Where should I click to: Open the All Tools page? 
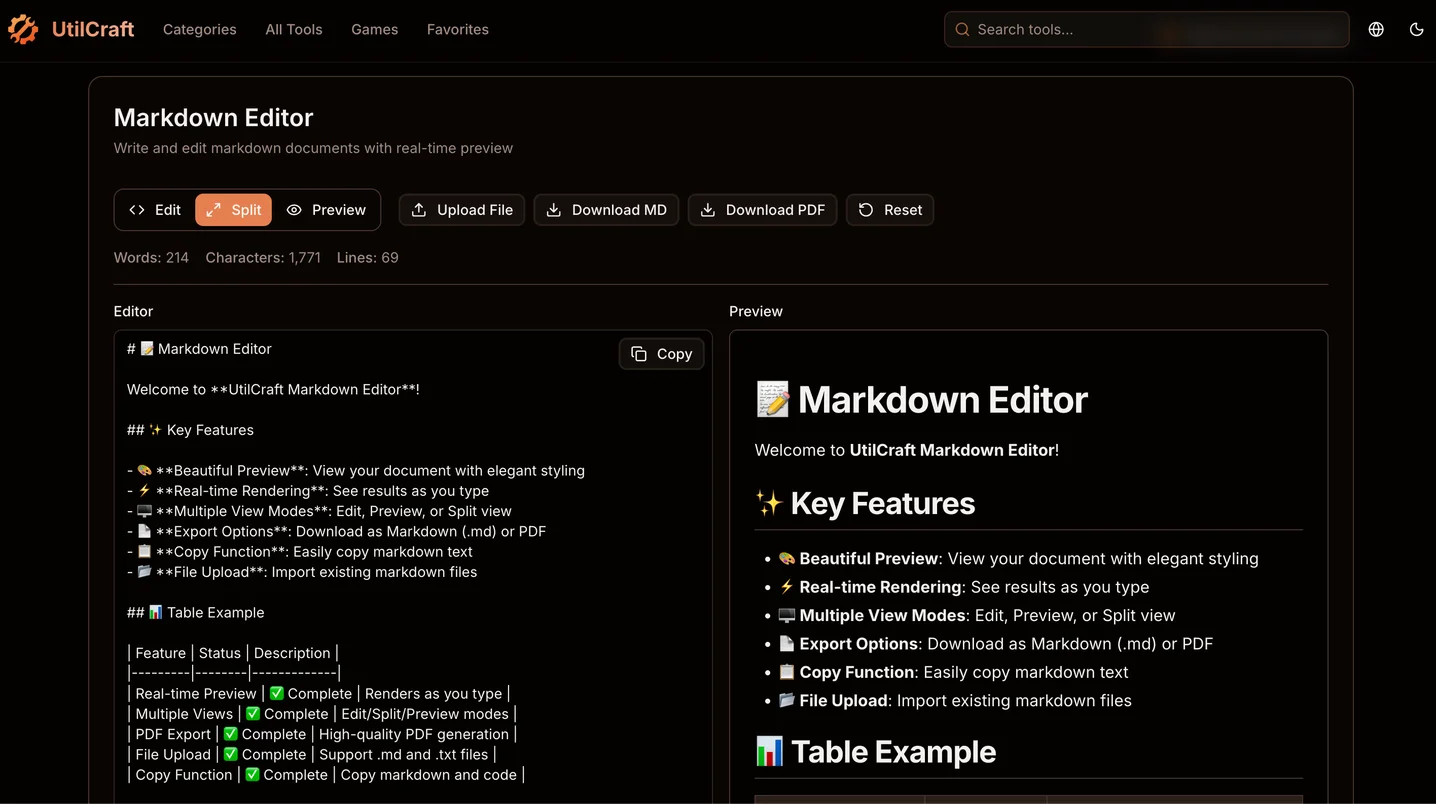[294, 30]
